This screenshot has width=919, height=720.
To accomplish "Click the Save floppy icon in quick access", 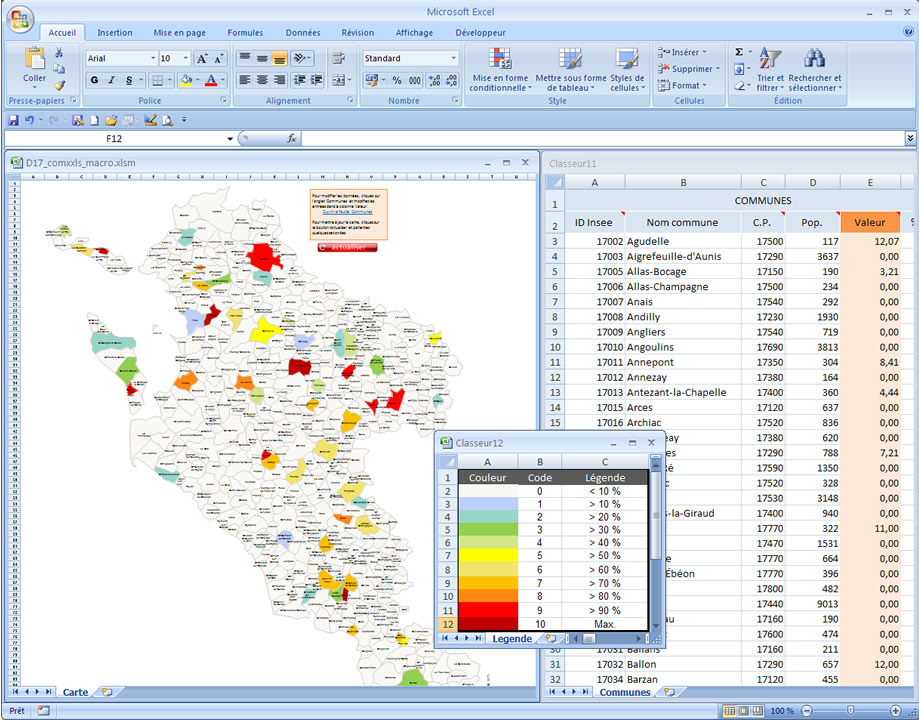I will 13,120.
